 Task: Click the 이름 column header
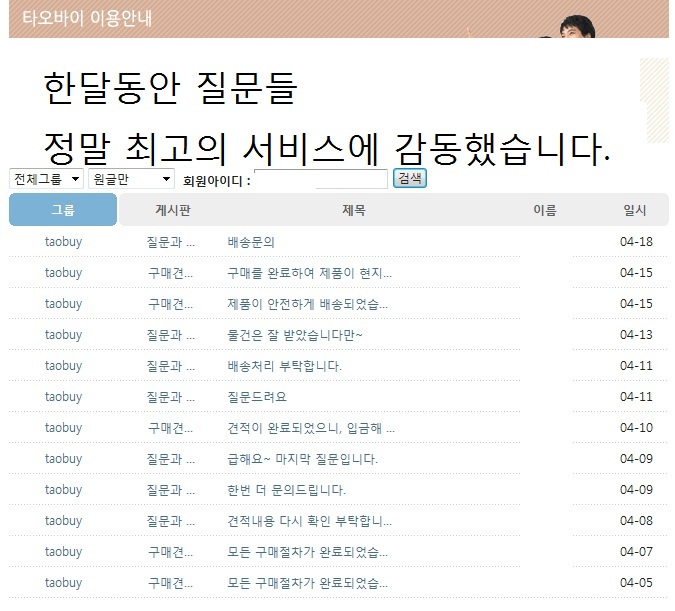pyautogui.click(x=545, y=210)
